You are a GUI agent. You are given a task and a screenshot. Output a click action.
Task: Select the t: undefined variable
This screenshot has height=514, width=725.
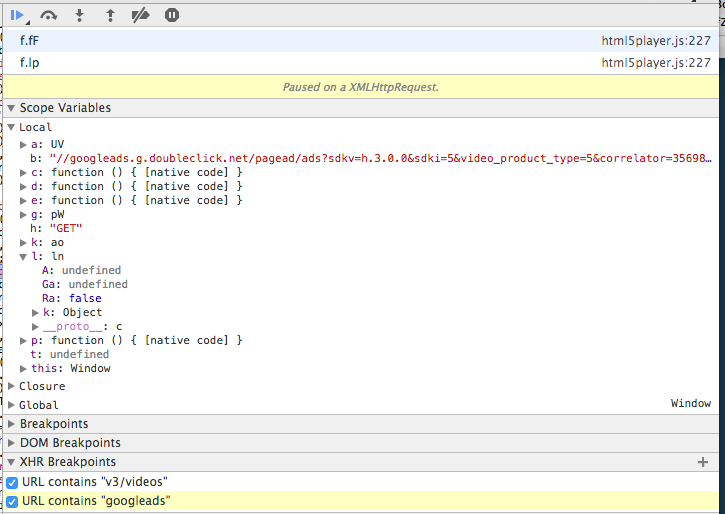pyautogui.click(x=70, y=355)
